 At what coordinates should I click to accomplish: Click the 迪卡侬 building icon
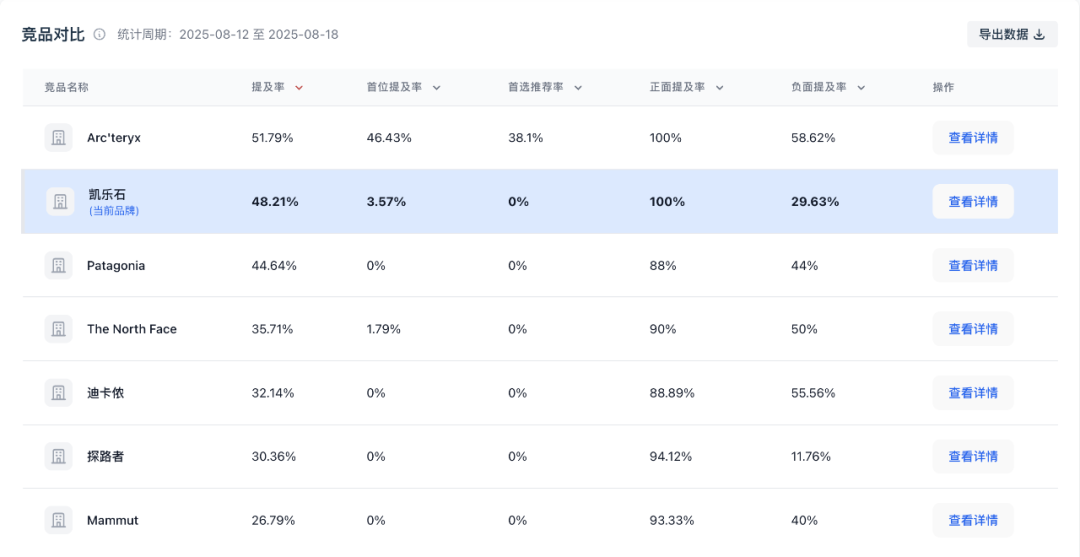[59, 392]
